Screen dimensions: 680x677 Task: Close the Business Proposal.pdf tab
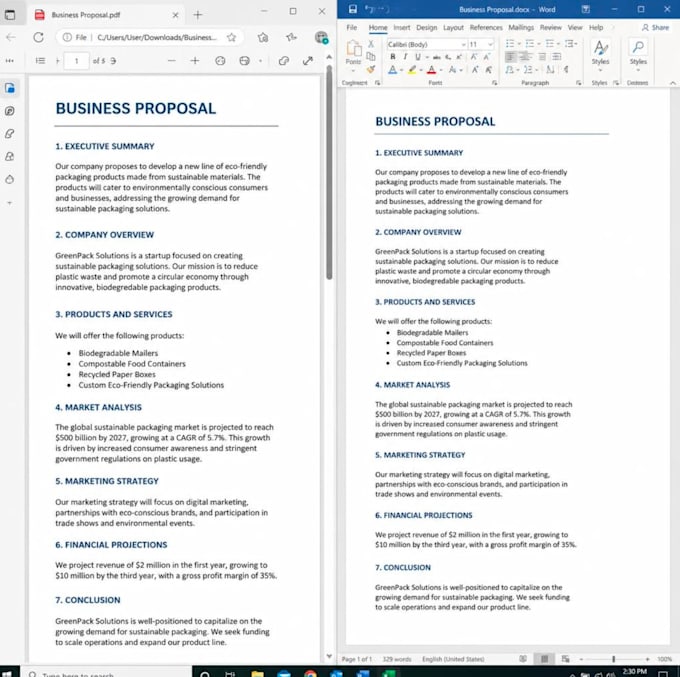(x=175, y=15)
